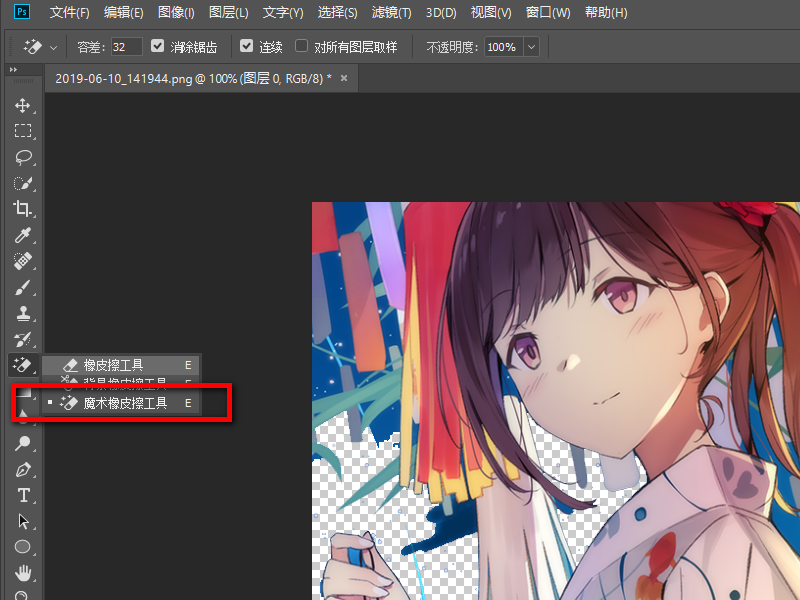
Task: Open the 文字(Y) menu
Action: click(x=283, y=12)
